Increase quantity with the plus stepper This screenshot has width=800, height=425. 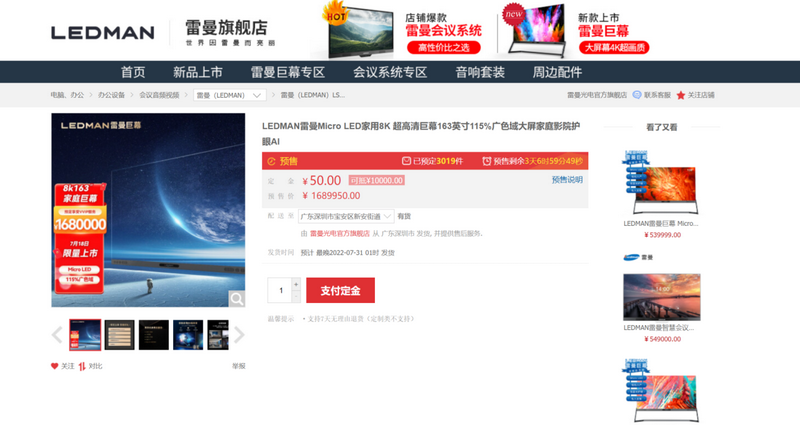pyautogui.click(x=296, y=284)
